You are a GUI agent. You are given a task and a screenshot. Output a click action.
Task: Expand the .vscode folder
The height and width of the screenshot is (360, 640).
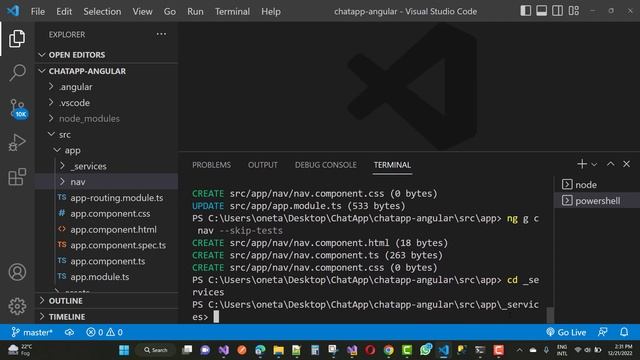(x=107, y=103)
